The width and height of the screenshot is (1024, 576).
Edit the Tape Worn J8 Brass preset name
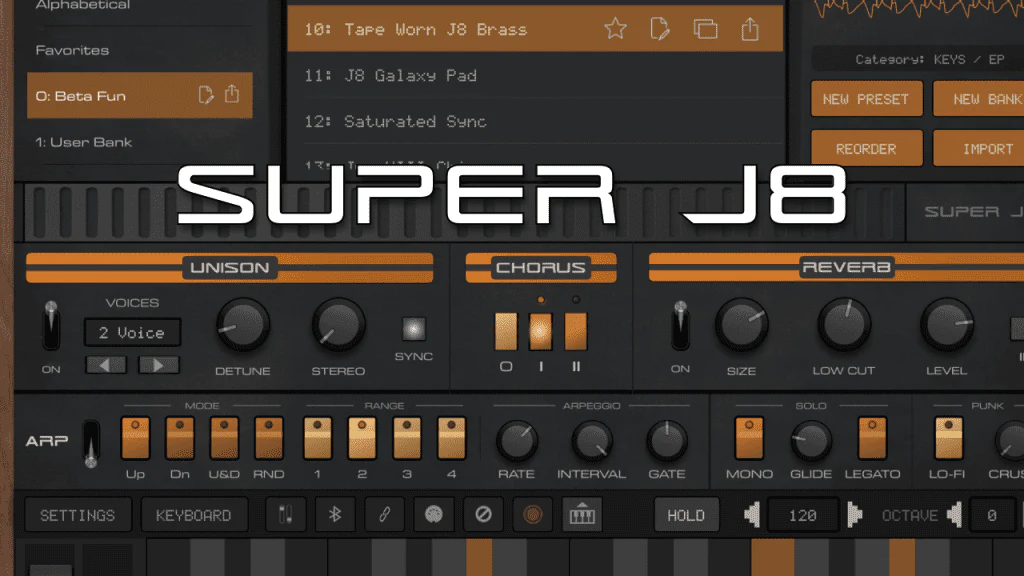tap(660, 29)
